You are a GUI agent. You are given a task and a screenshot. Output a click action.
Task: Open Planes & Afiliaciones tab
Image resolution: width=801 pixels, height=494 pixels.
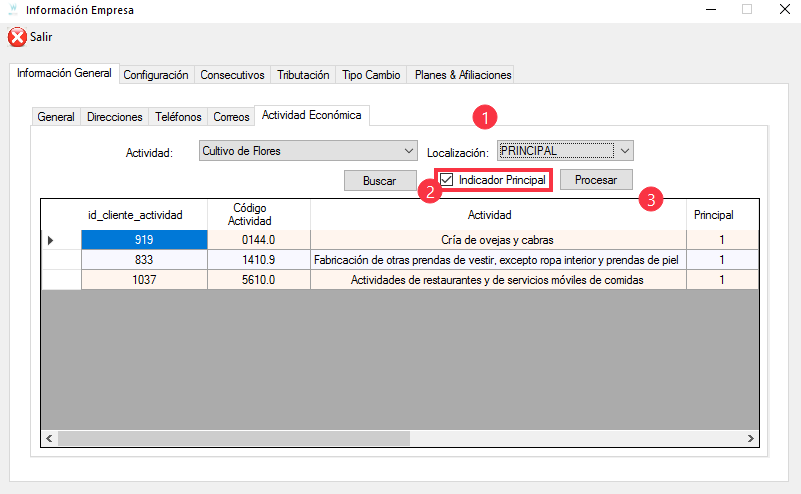coord(462,75)
